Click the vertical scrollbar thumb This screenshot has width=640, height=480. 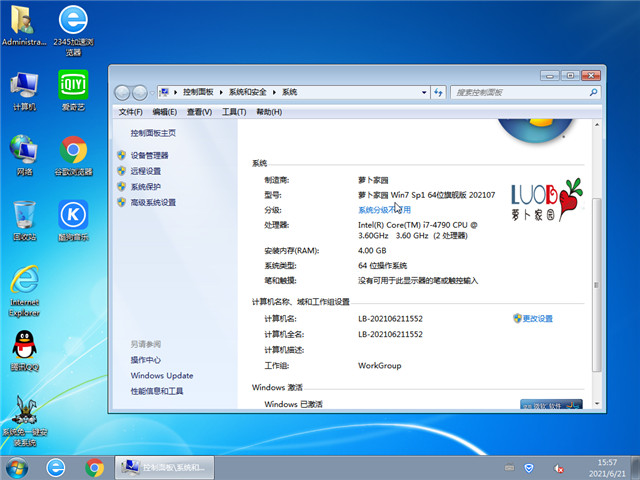597,284
